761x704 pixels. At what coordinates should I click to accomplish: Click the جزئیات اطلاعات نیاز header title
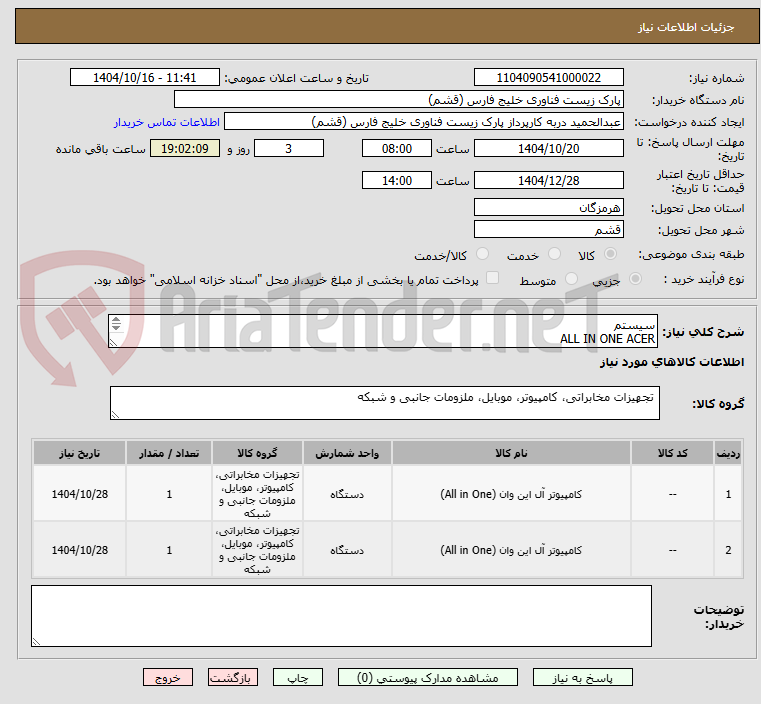coord(686,27)
